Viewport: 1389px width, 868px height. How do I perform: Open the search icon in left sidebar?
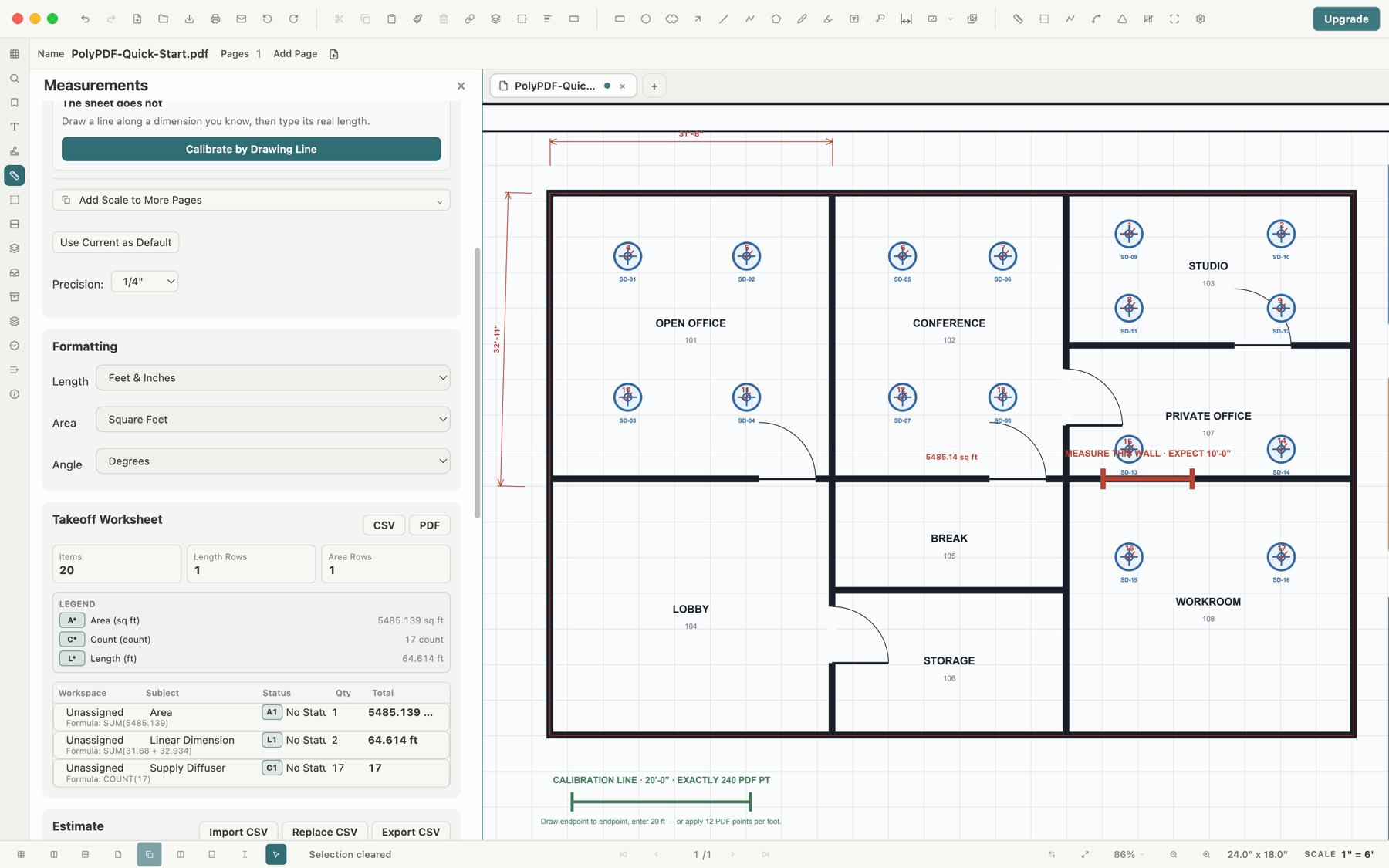(15, 79)
